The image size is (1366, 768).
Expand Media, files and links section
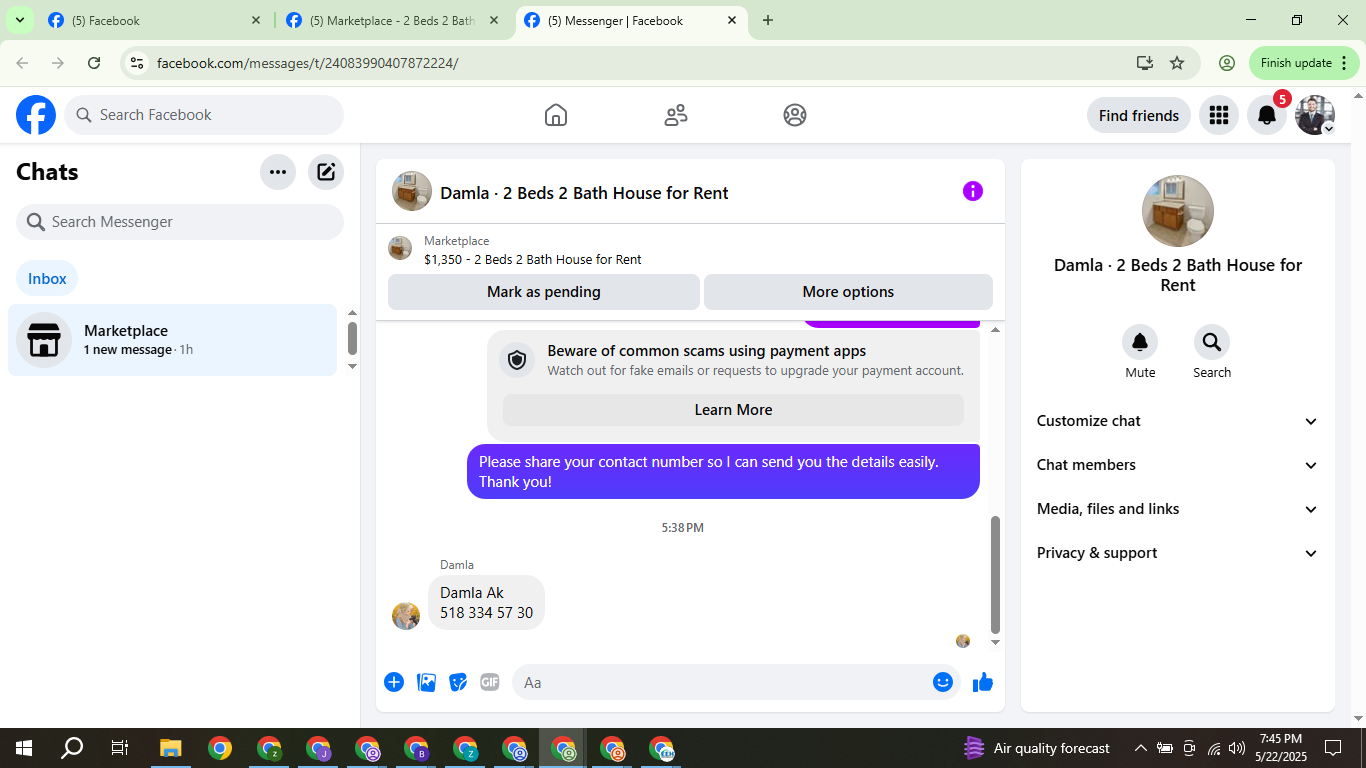point(1178,509)
